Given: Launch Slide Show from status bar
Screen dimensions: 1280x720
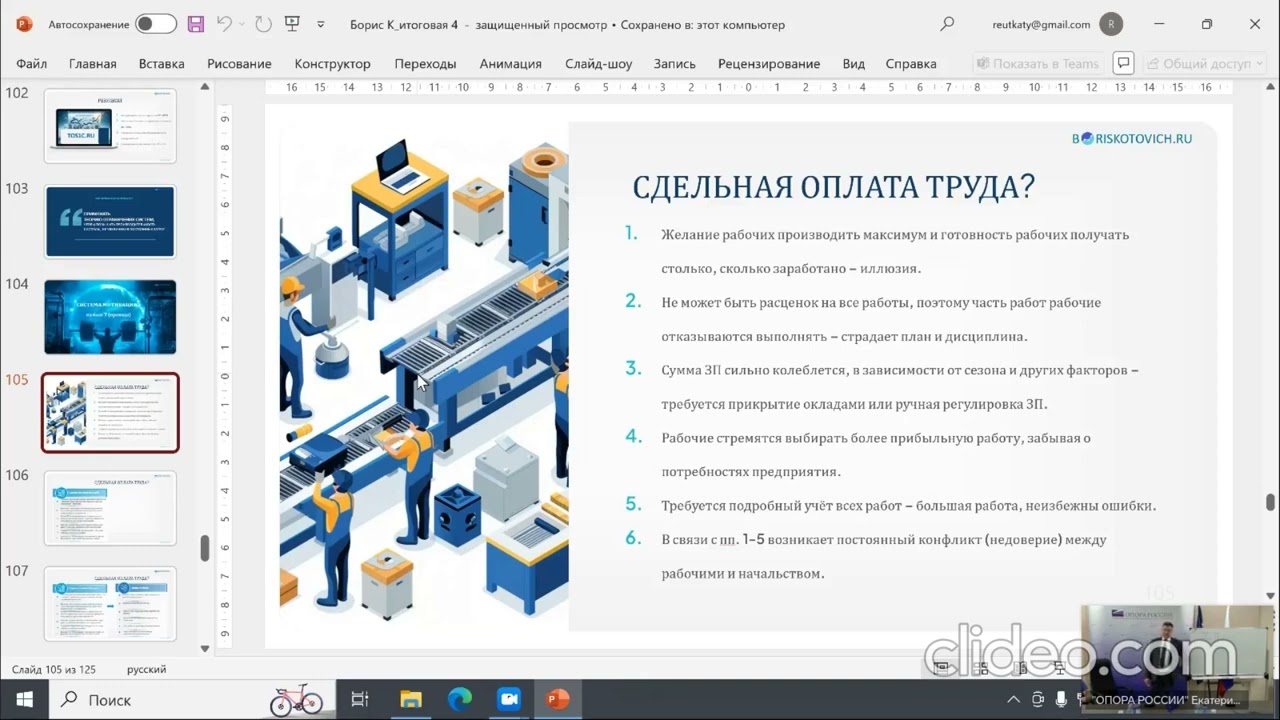Looking at the screenshot, I should pyautogui.click(x=1059, y=669).
